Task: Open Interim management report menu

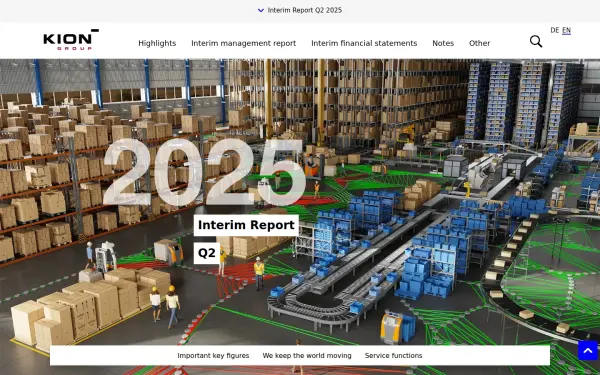Action: click(243, 43)
